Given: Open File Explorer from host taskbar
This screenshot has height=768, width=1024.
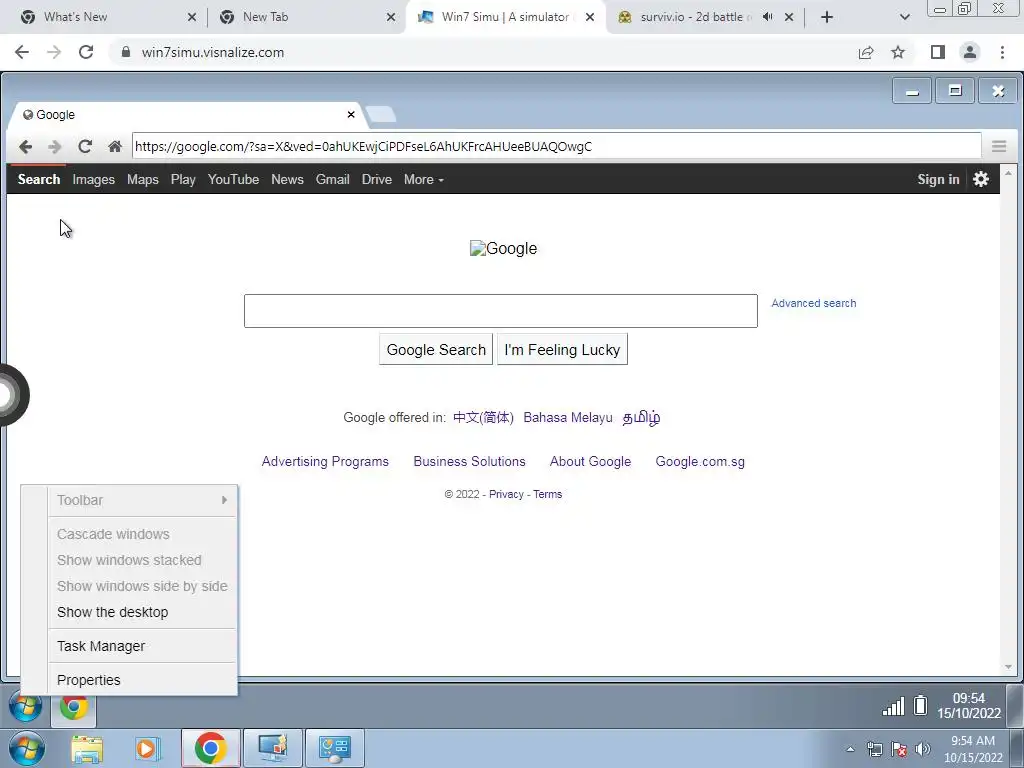Looking at the screenshot, I should click(87, 749).
